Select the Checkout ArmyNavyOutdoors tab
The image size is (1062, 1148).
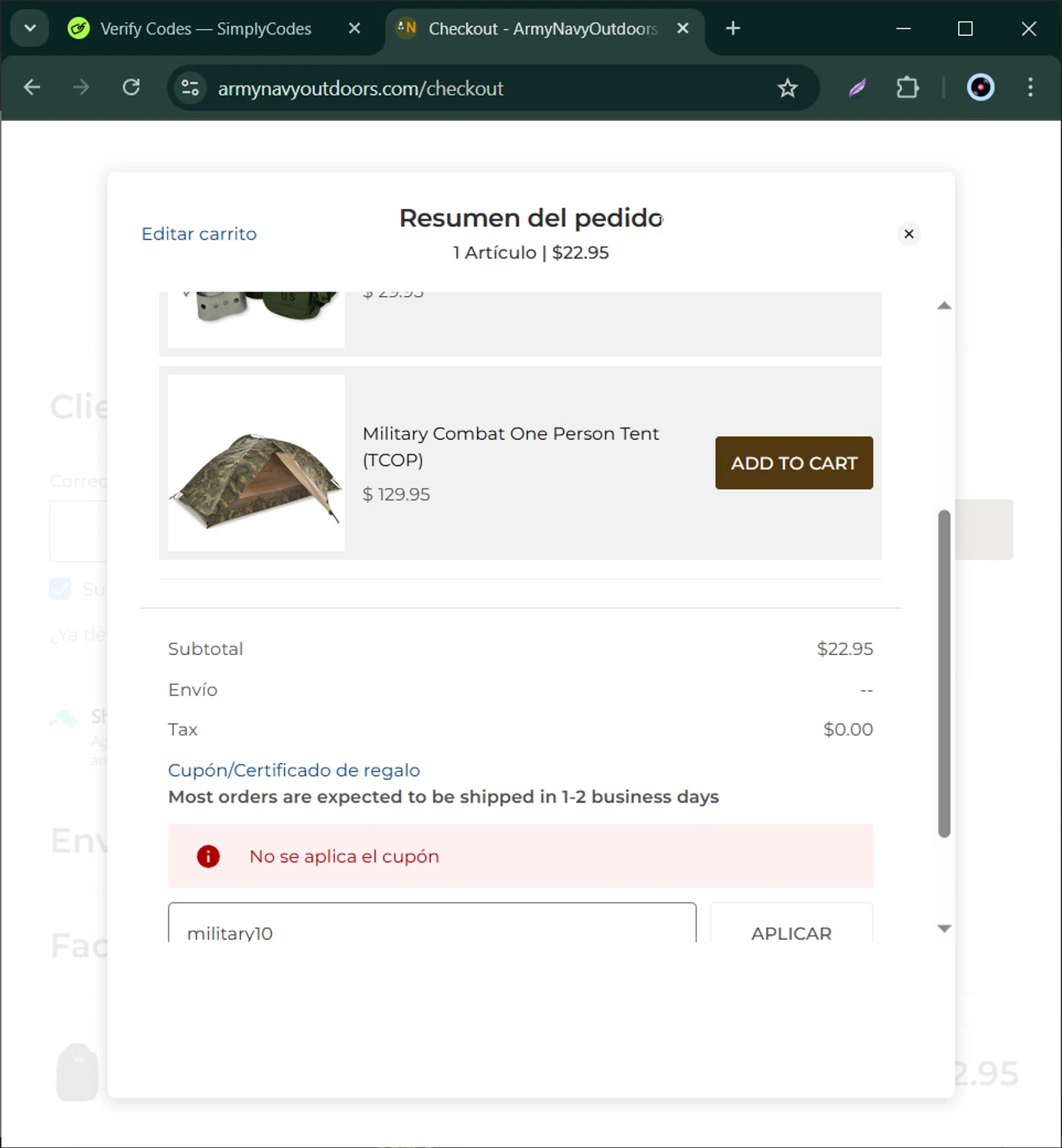click(542, 29)
